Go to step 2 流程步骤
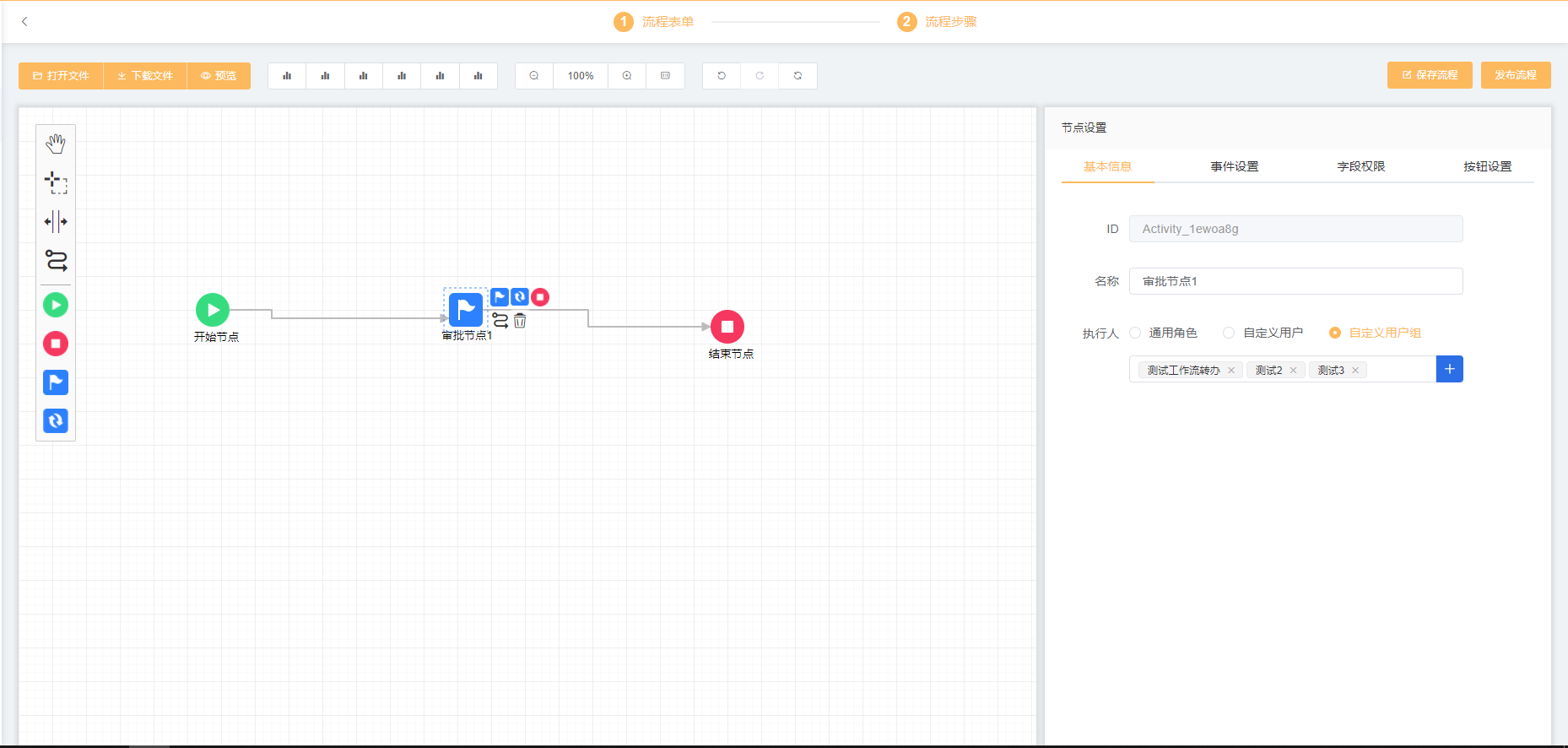 point(937,21)
